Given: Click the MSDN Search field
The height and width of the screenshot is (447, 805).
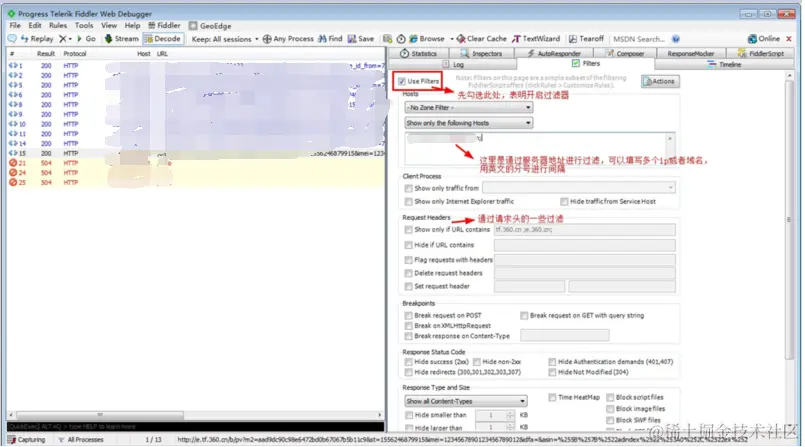Looking at the screenshot, I should [x=639, y=39].
